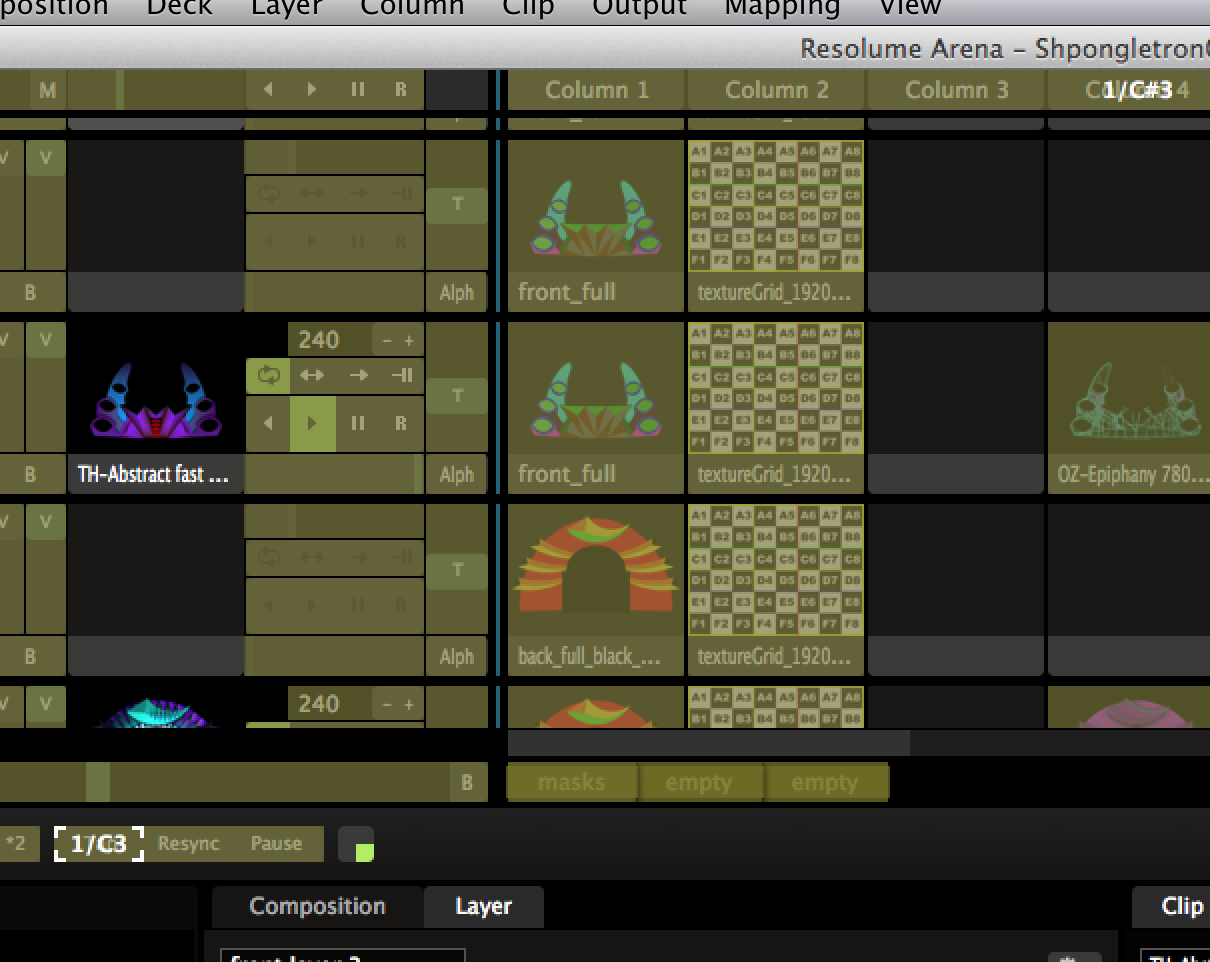1210x962 pixels.
Task: Toggle T button on back_full_black layer
Action: (457, 570)
